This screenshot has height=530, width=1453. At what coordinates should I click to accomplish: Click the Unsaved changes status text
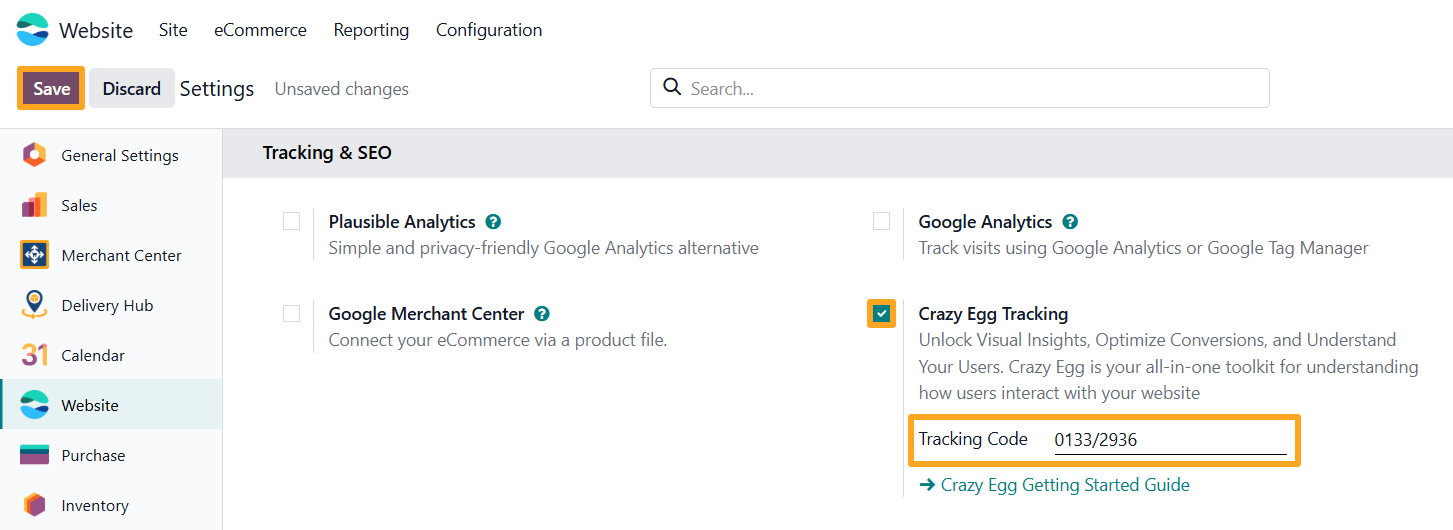pos(342,89)
